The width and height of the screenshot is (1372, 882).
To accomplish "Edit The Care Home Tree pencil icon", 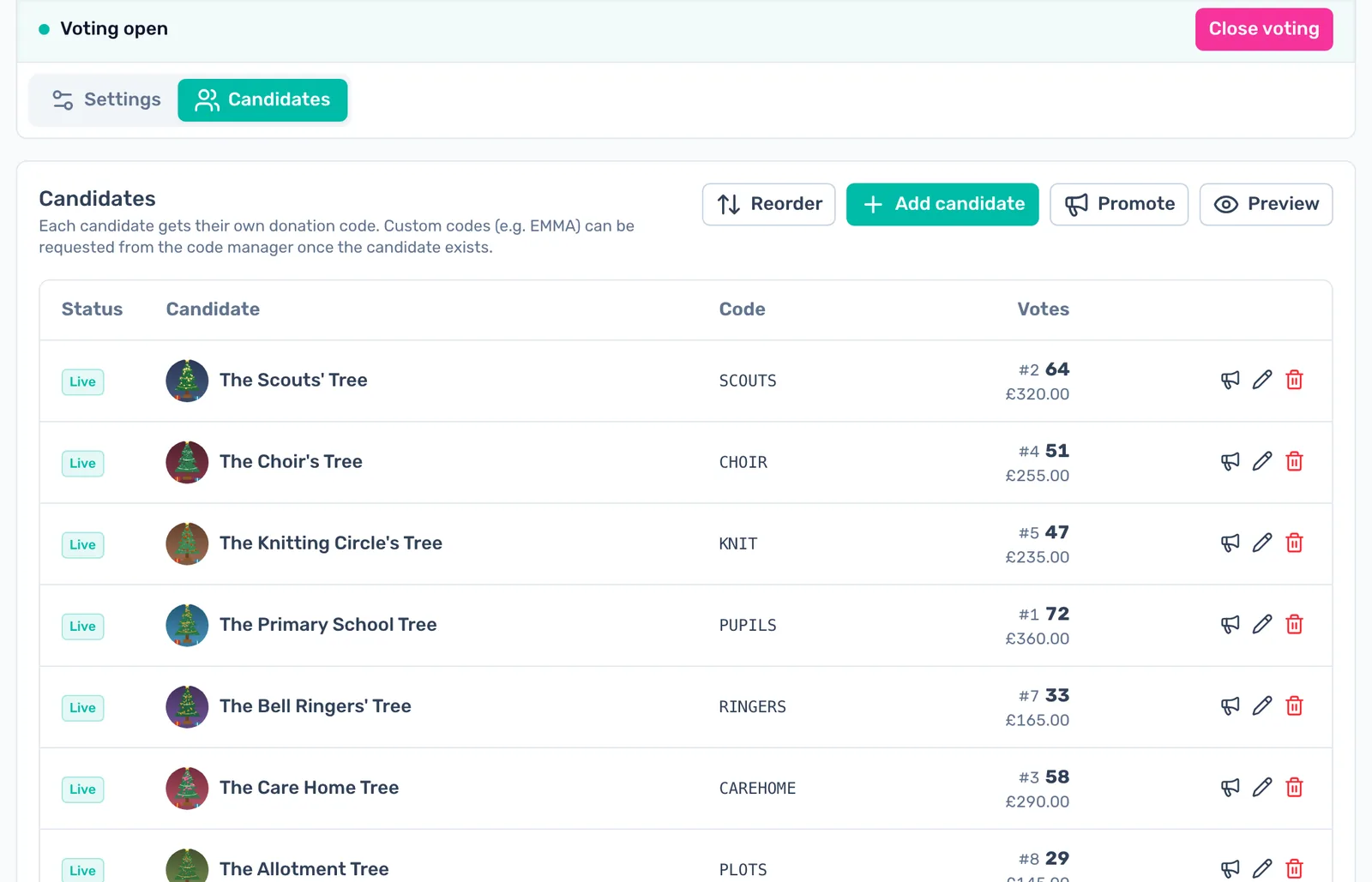I will coord(1262,787).
